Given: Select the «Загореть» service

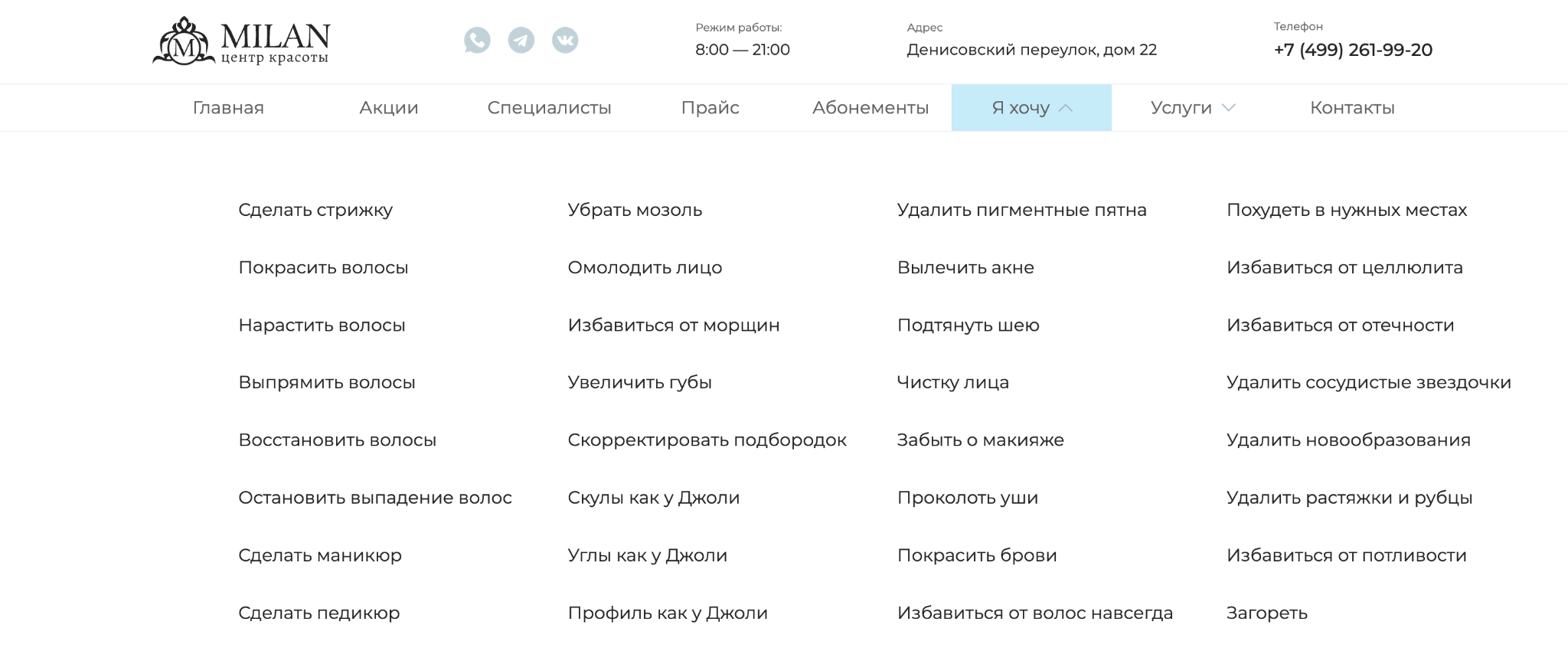Looking at the screenshot, I should tap(1267, 612).
